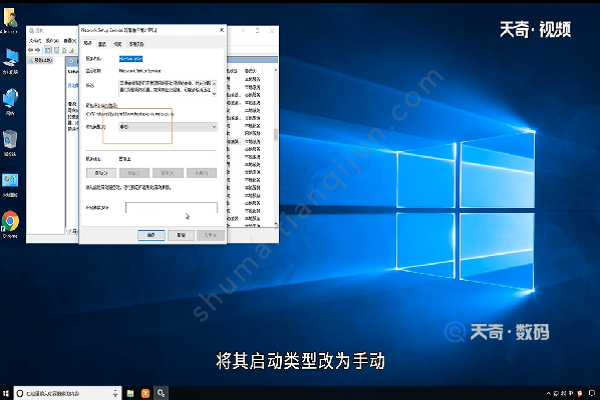Open the Action menu in Services window
The image size is (600, 400).
pyautogui.click(x=52, y=41)
